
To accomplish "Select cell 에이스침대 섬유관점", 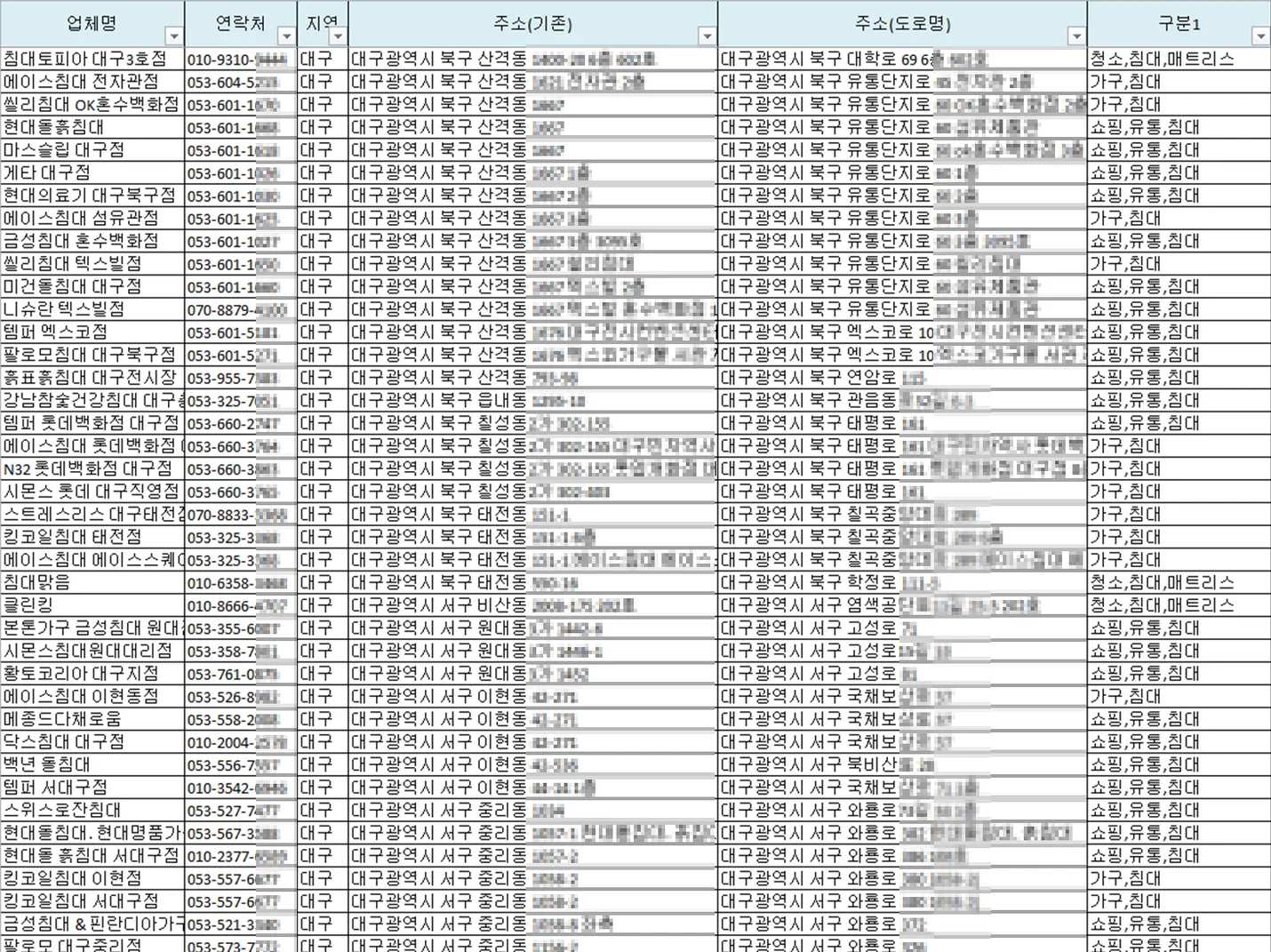I will click(x=92, y=219).
